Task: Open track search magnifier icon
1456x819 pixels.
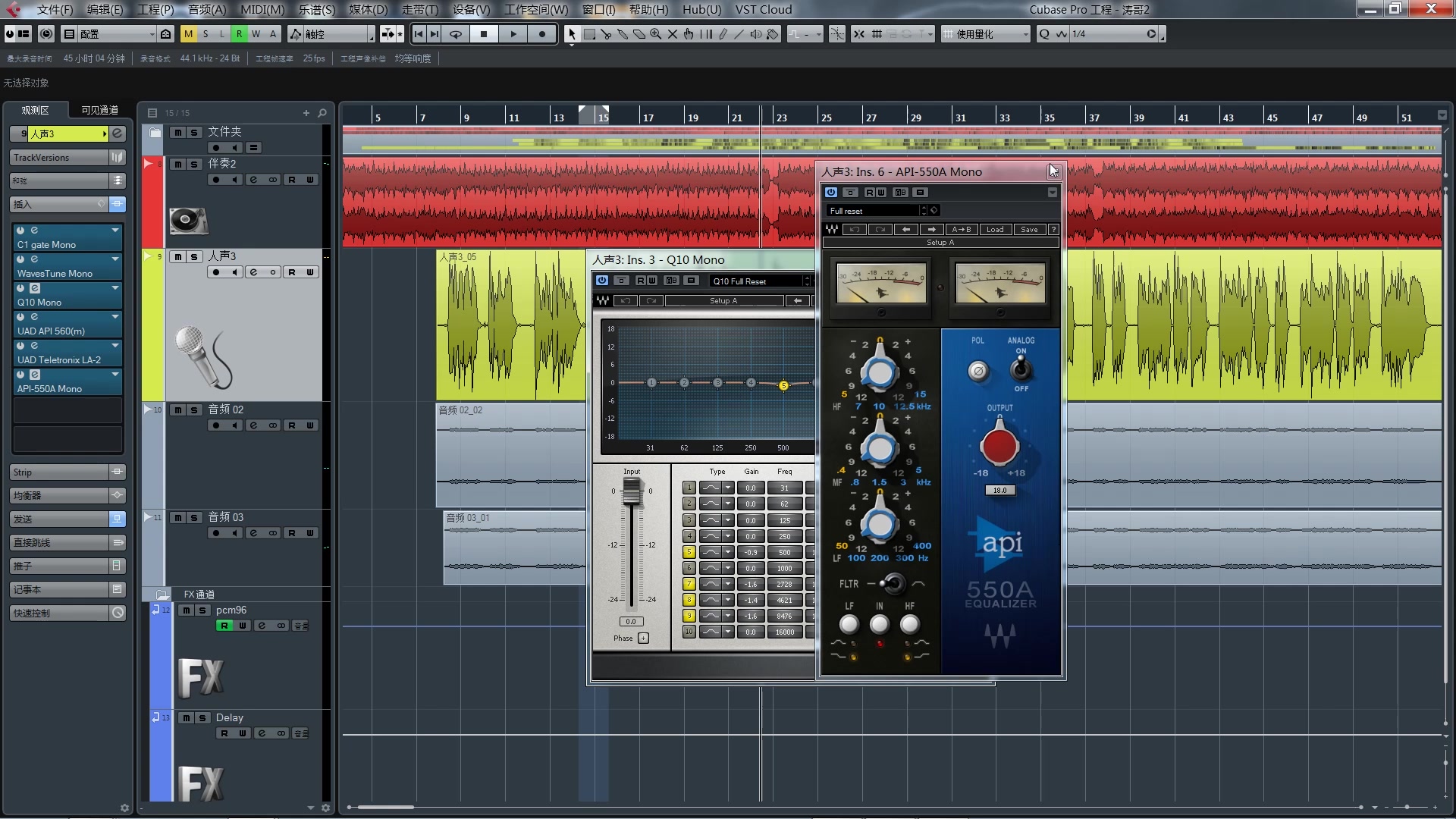Action: (322, 113)
